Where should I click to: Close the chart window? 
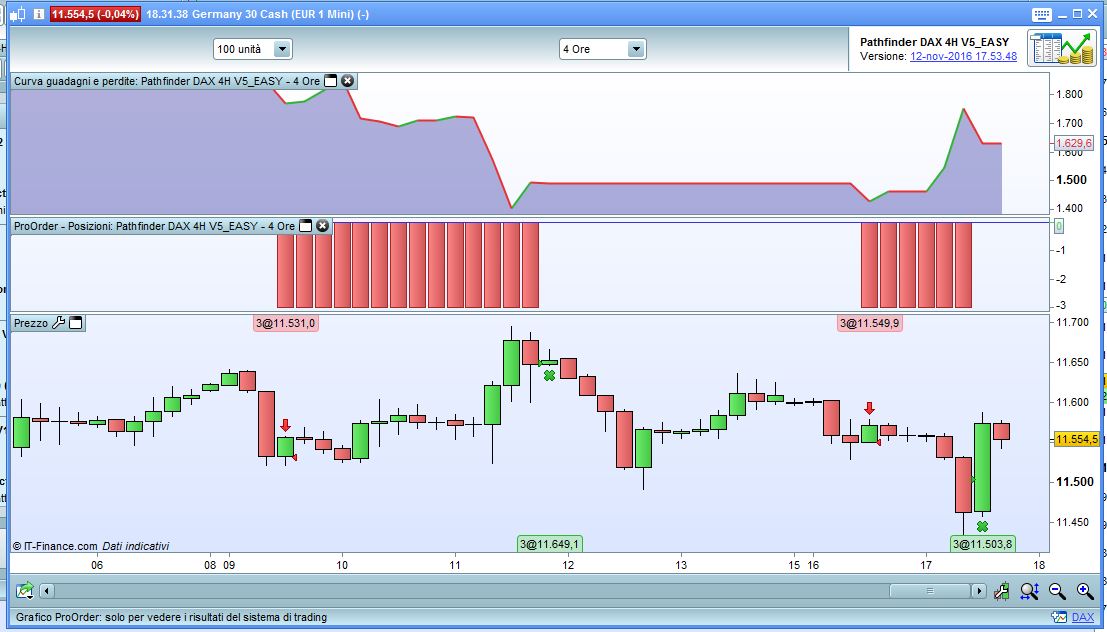pos(1092,13)
